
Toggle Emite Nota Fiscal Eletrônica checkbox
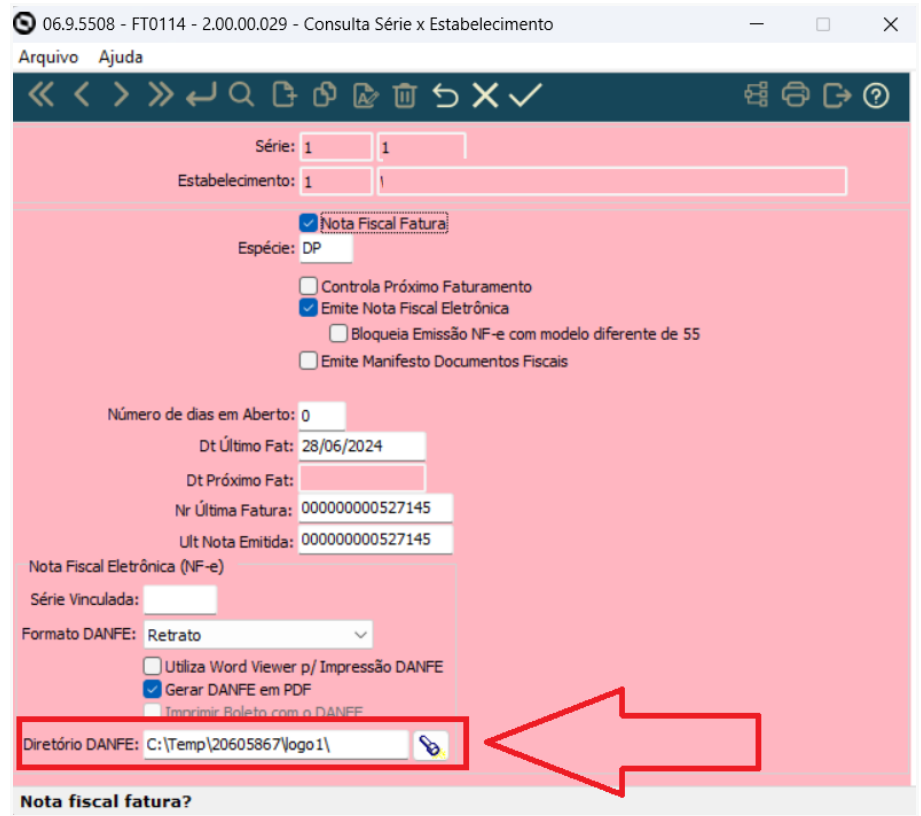pyautogui.click(x=308, y=308)
